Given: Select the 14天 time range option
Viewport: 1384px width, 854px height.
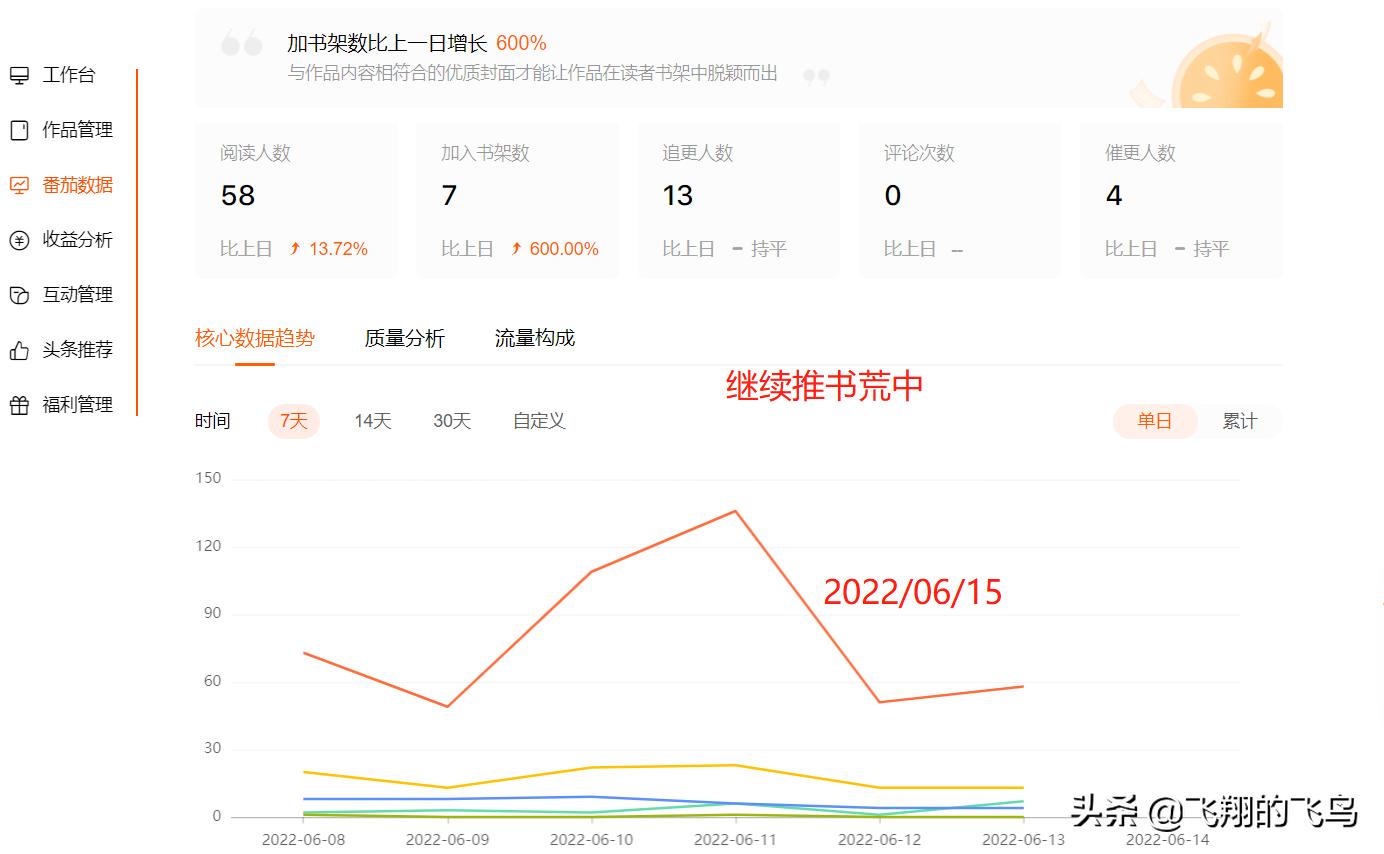Looking at the screenshot, I should [372, 421].
